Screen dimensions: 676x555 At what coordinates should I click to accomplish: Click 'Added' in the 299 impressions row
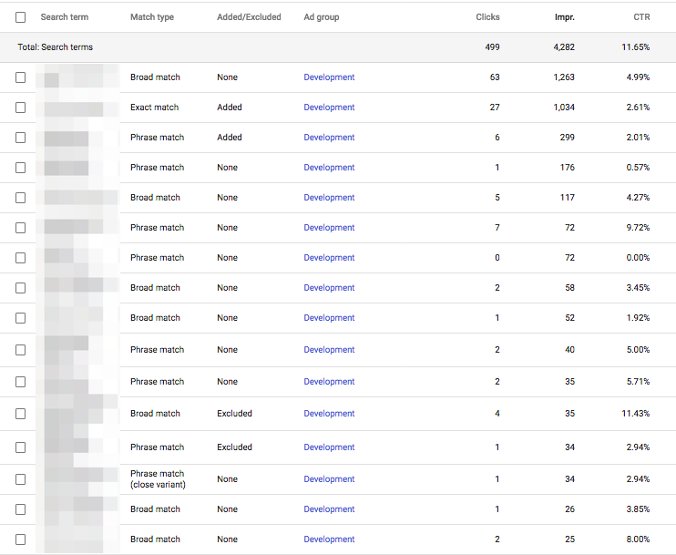[229, 138]
